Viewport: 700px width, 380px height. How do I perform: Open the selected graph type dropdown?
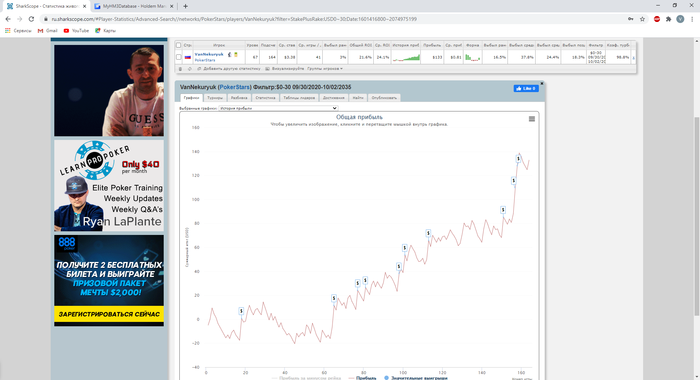278,108
